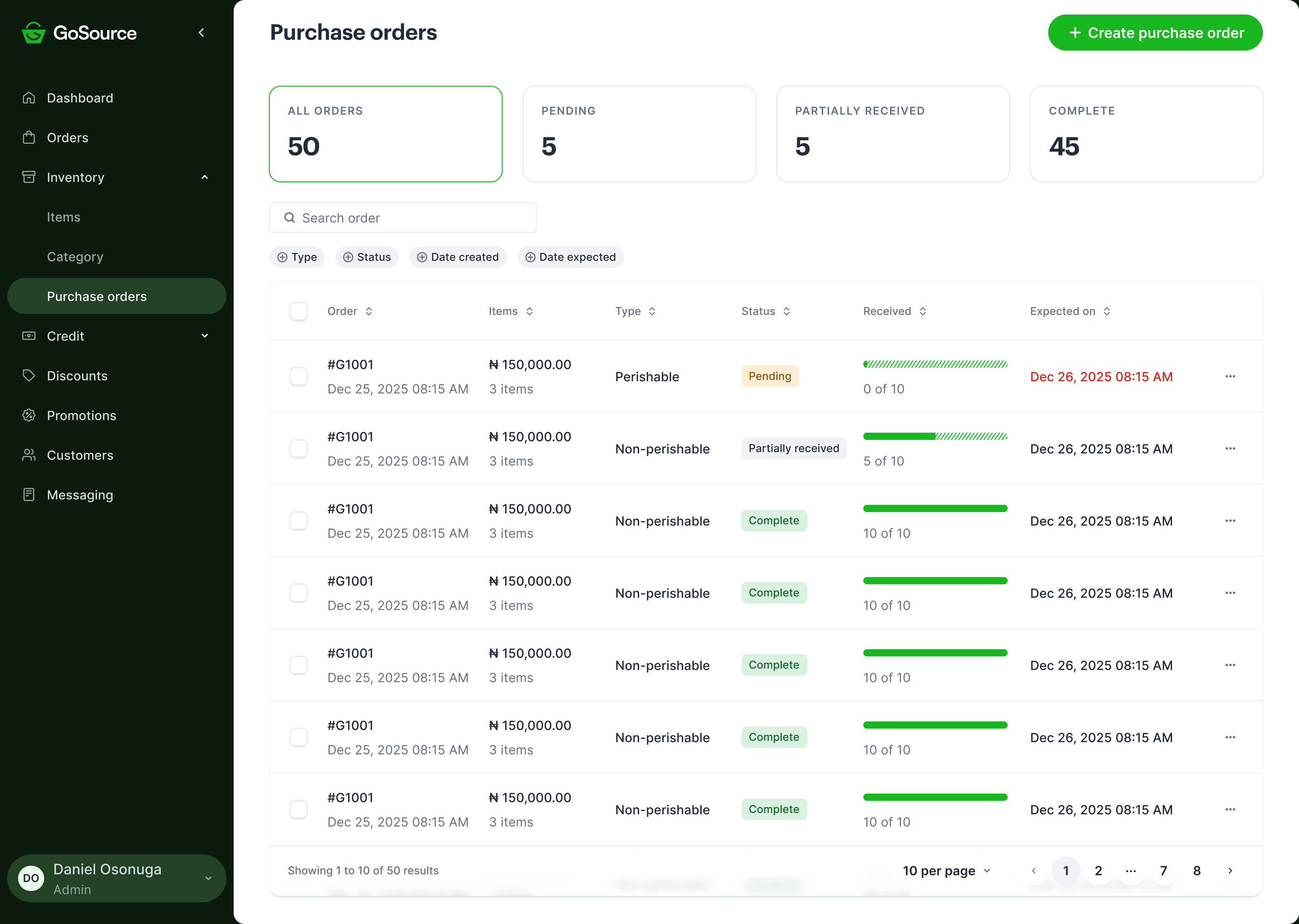The image size is (1299, 924).
Task: Expand the Credit section chevron
Action: 205,336
